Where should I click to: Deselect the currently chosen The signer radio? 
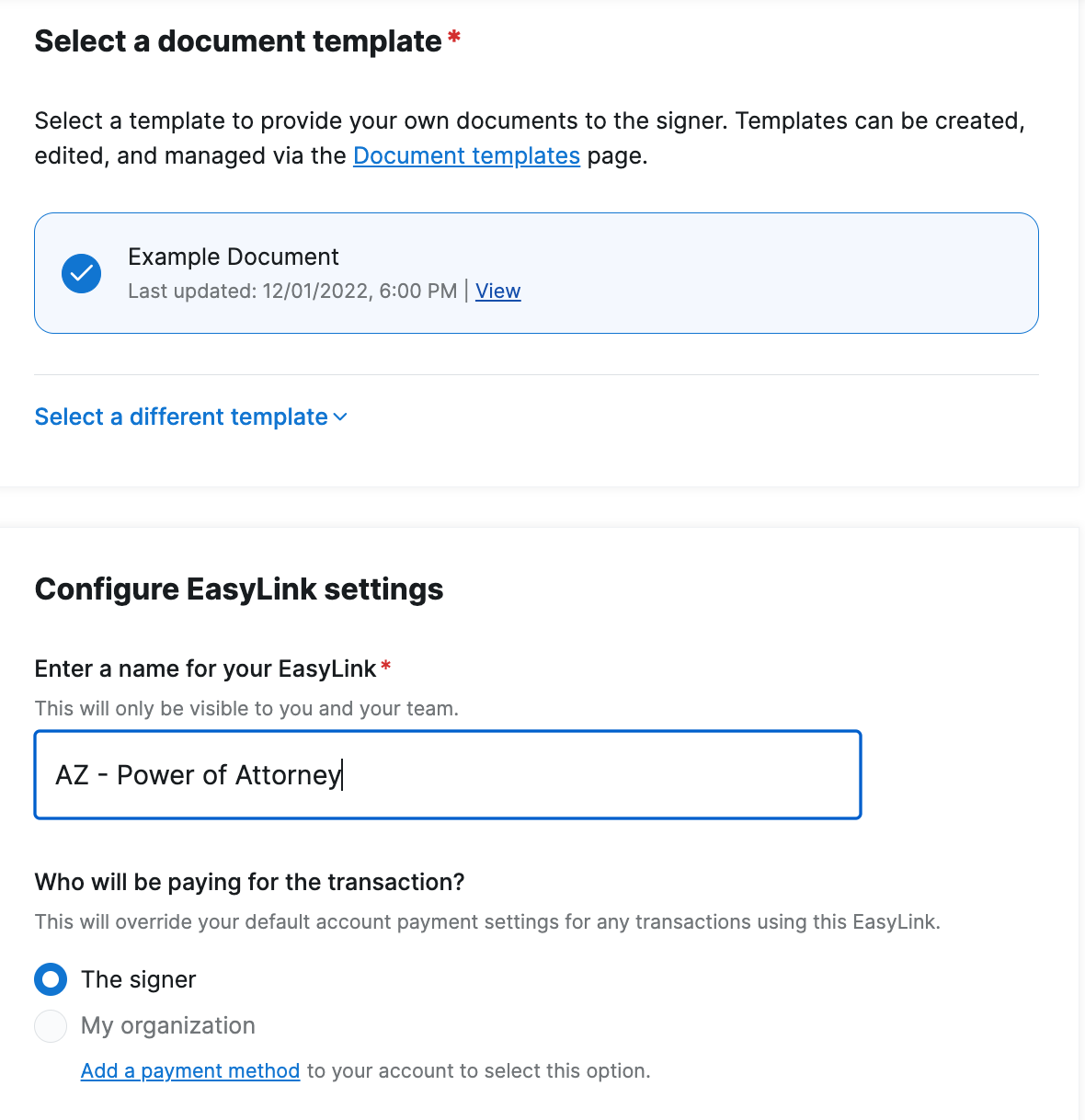51,979
